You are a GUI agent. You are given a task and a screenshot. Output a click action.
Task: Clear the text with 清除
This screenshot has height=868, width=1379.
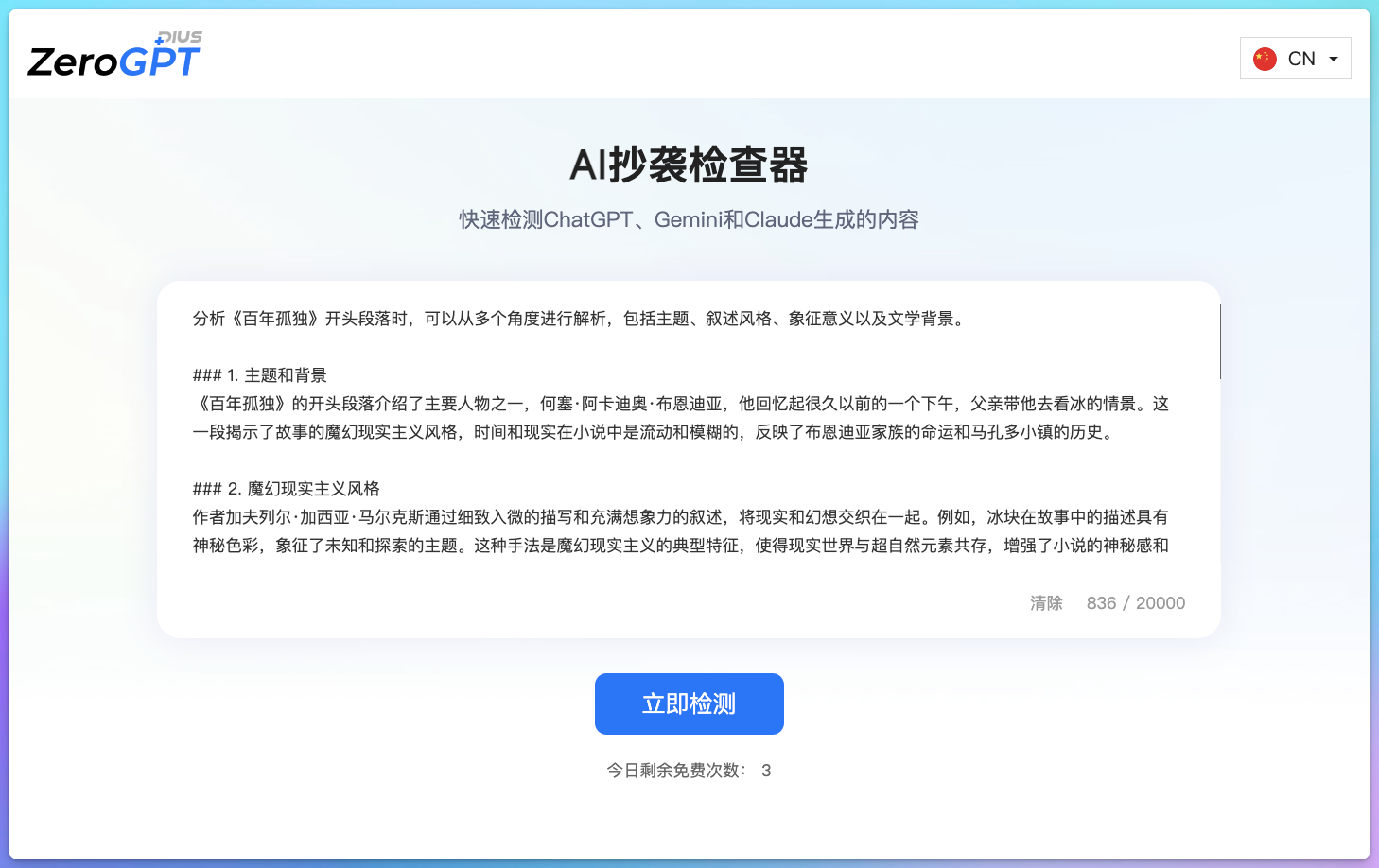[1046, 603]
